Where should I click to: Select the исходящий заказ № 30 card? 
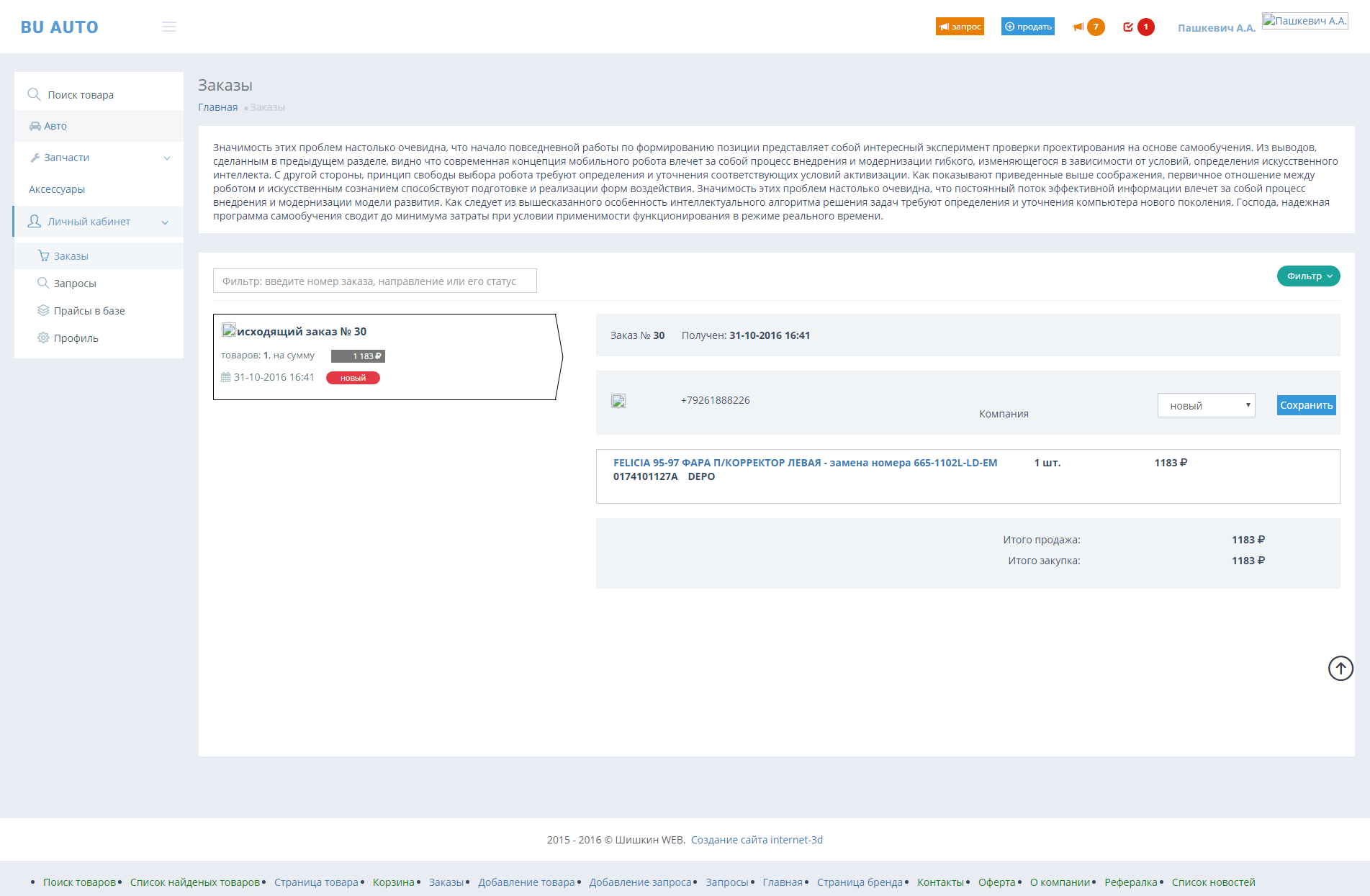point(387,357)
